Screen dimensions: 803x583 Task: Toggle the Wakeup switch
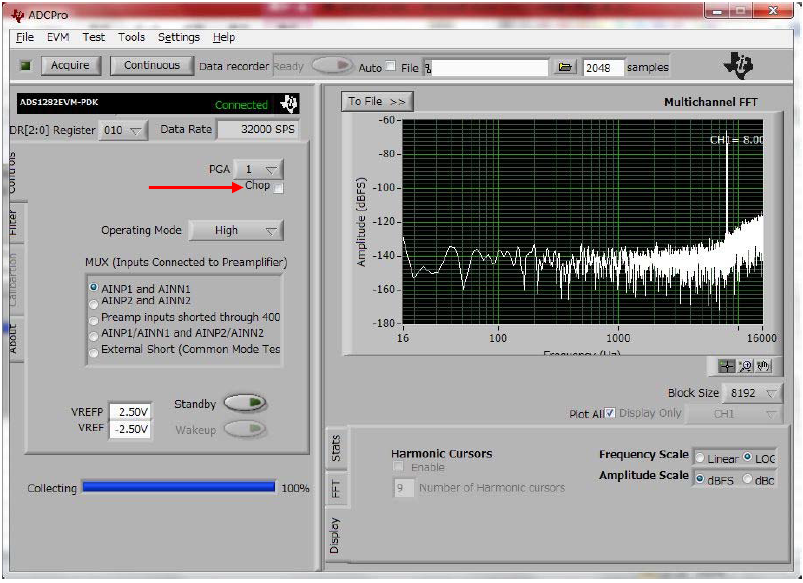246,429
